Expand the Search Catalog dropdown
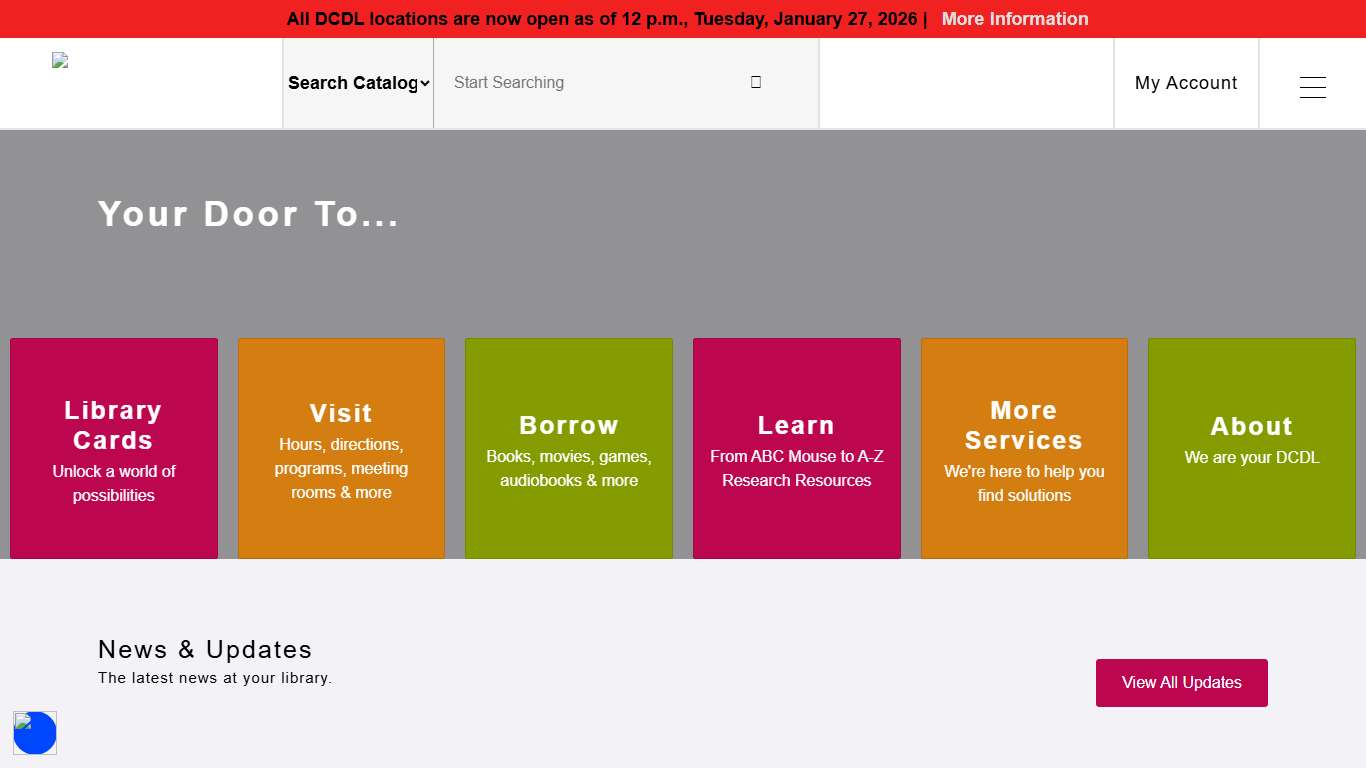 coord(358,83)
